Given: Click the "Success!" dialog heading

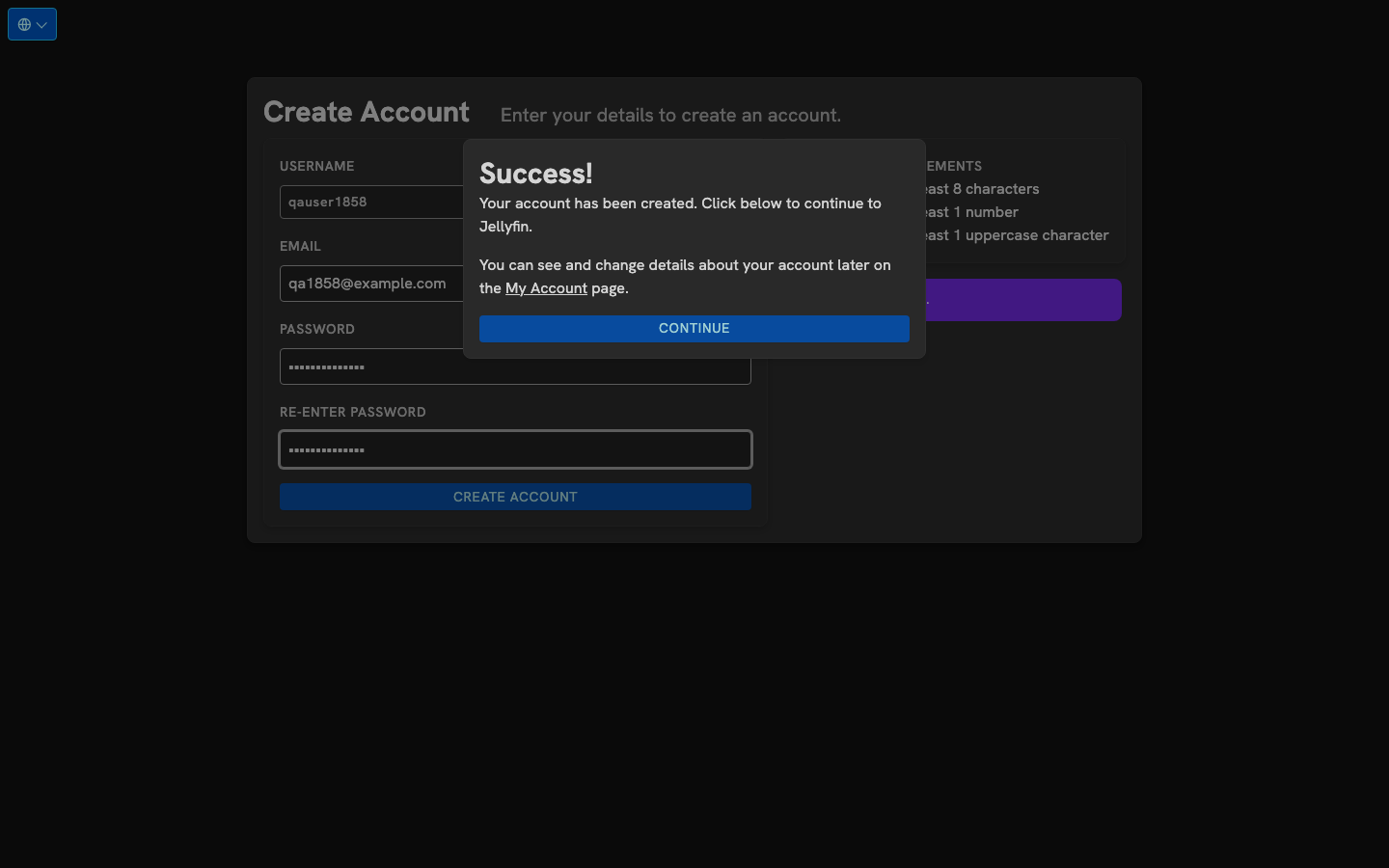Looking at the screenshot, I should 536,174.
